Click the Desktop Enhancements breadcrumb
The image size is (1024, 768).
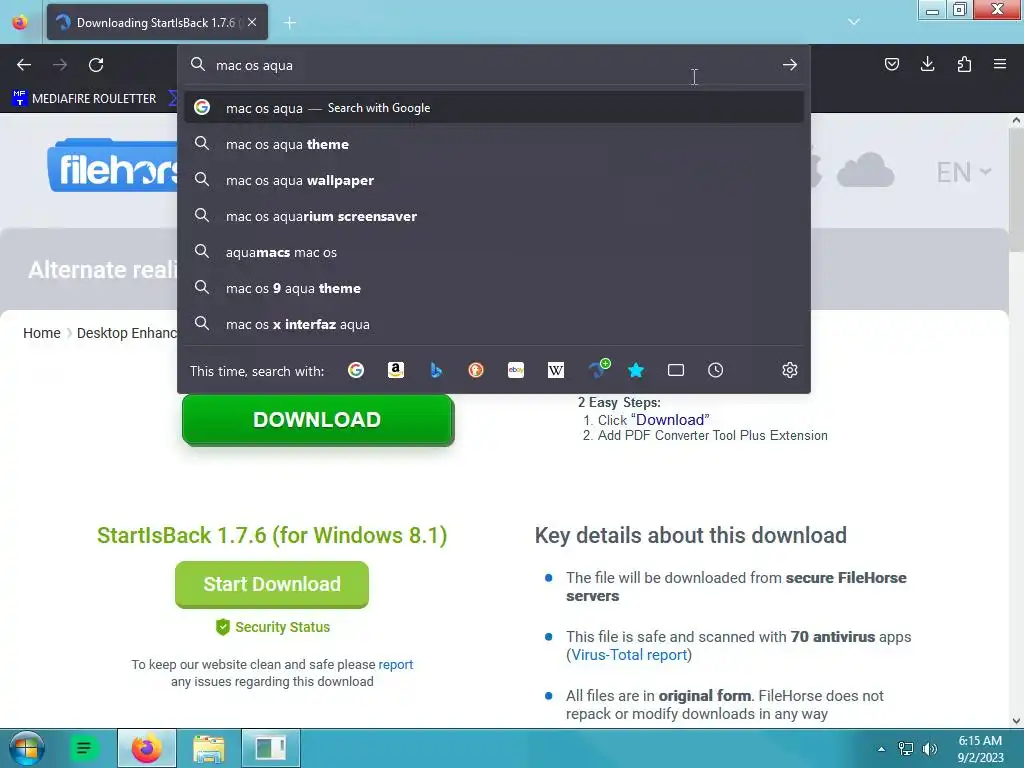127,333
